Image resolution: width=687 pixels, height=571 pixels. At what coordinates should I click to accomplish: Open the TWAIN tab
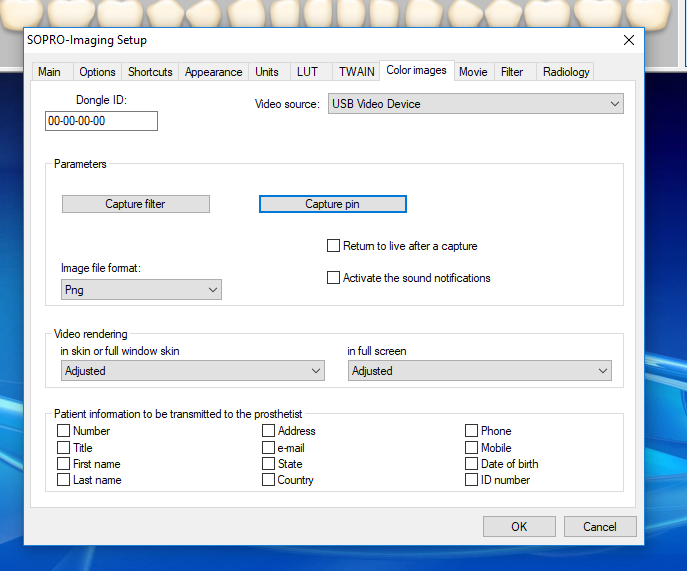pos(357,72)
